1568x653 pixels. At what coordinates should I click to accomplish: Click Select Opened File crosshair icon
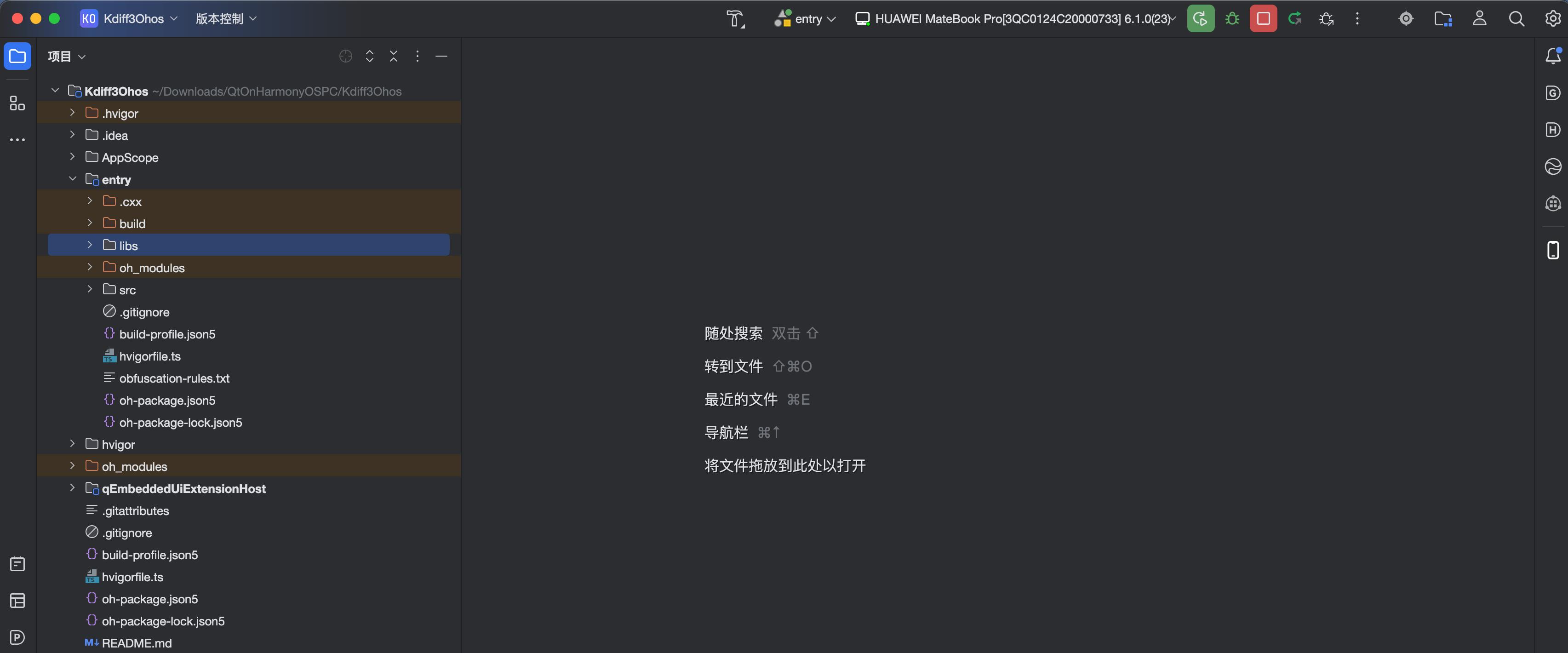coord(345,56)
